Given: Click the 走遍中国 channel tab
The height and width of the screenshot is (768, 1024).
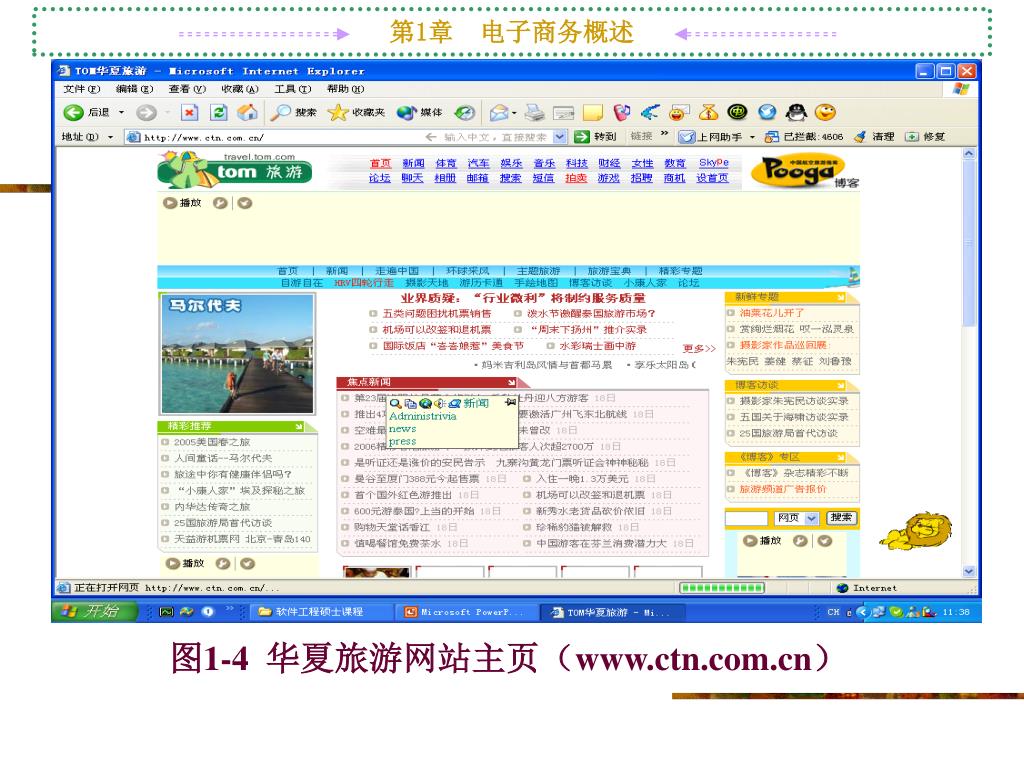Looking at the screenshot, I should coord(397,271).
